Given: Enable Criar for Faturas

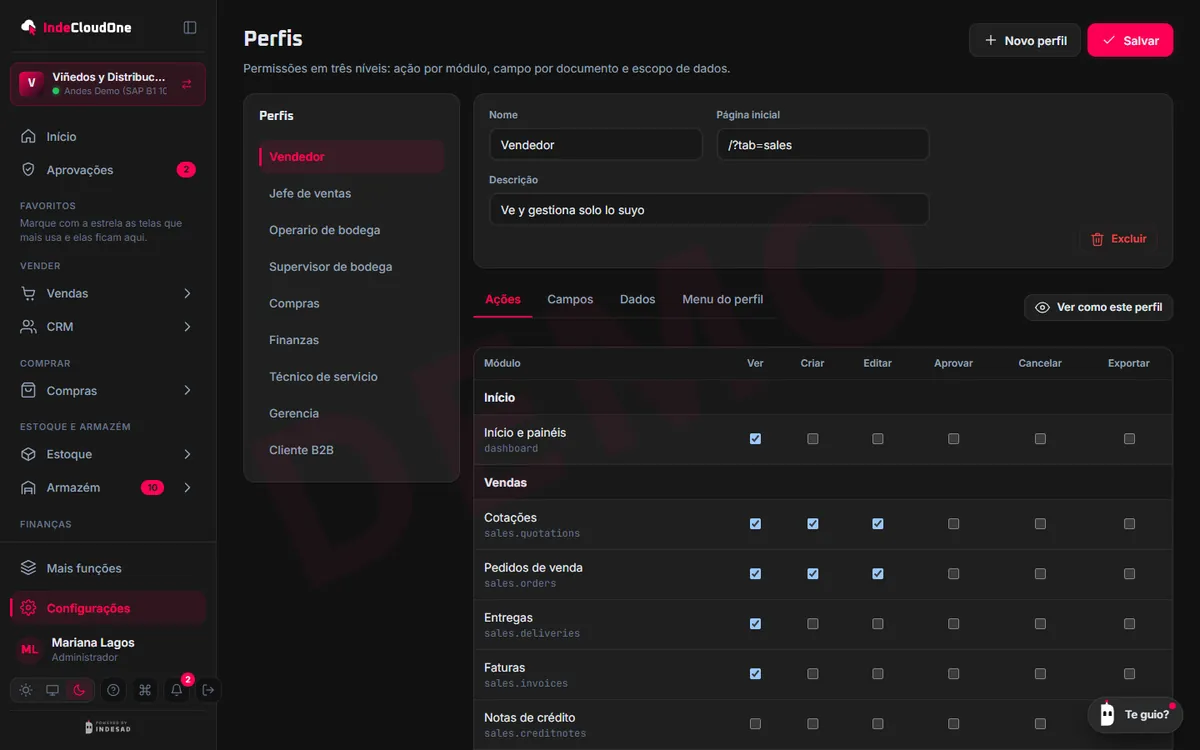Looking at the screenshot, I should [x=813, y=674].
